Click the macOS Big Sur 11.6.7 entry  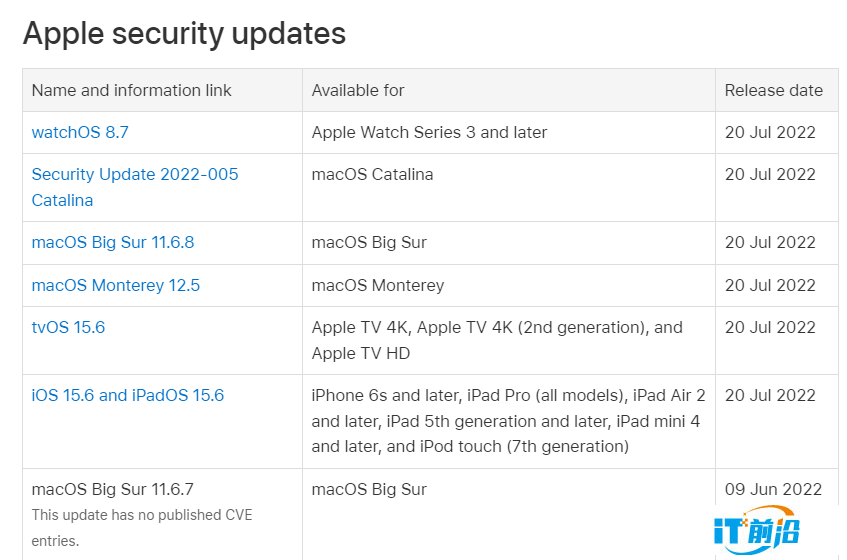pyautogui.click(x=112, y=489)
